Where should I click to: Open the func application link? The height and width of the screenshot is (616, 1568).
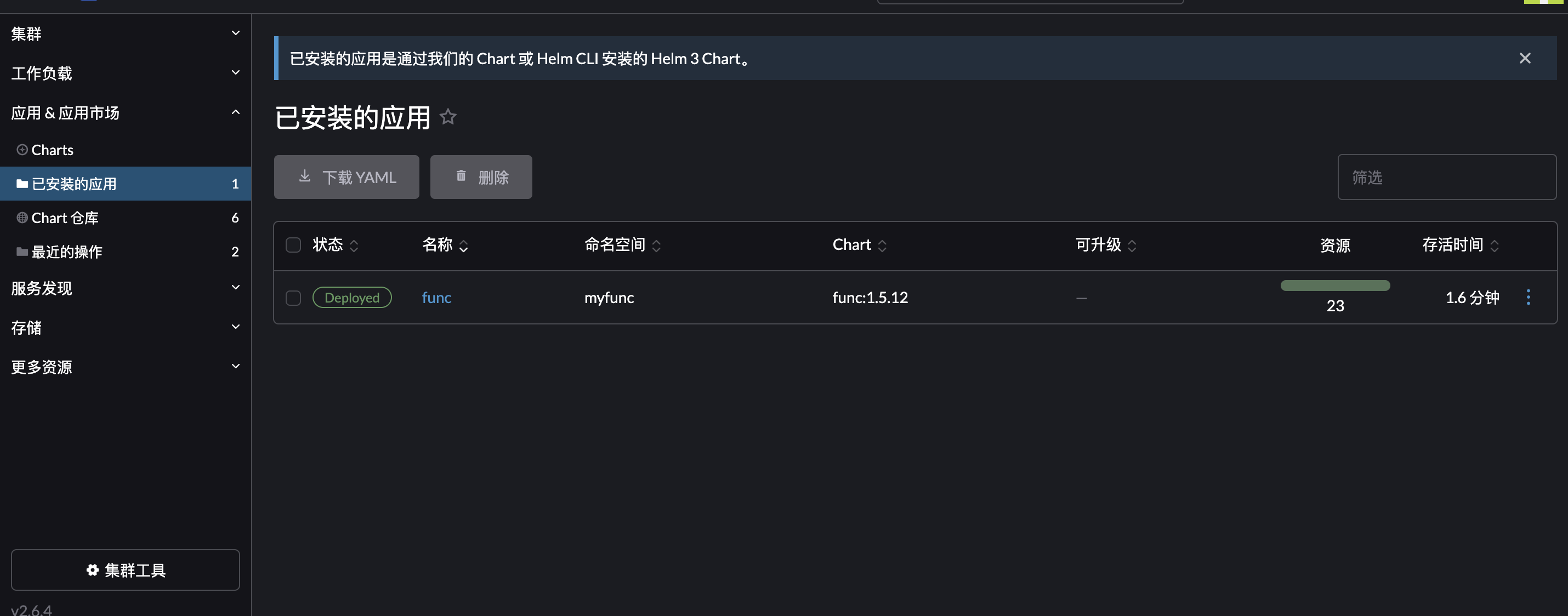tap(436, 298)
